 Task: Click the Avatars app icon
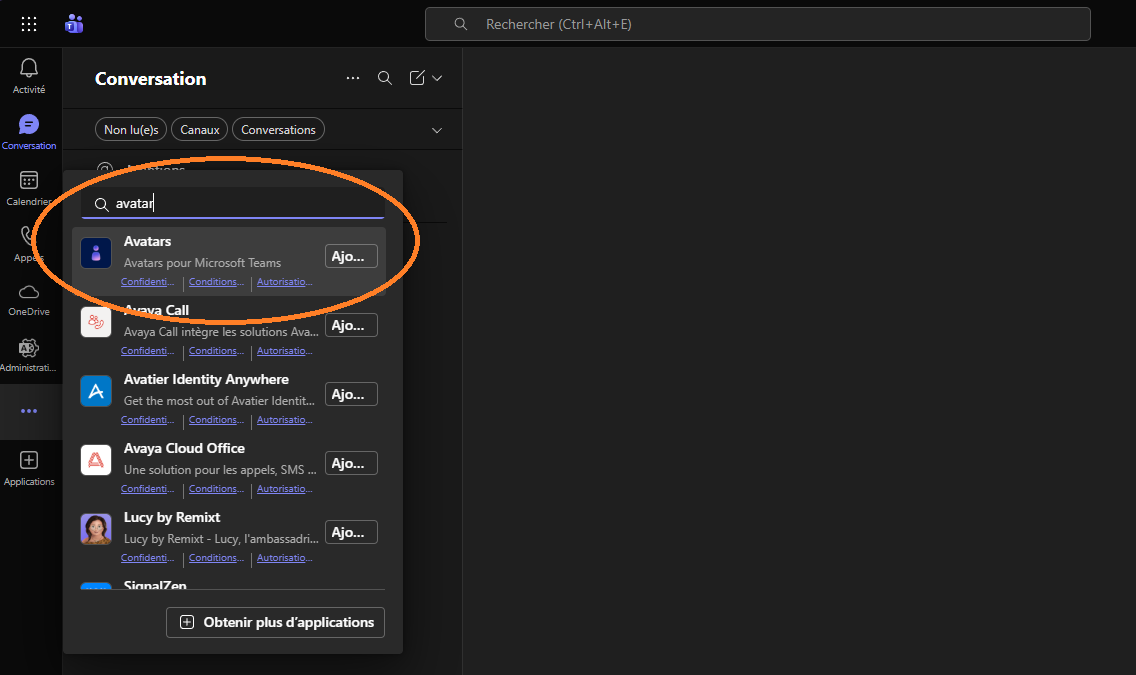tap(96, 253)
